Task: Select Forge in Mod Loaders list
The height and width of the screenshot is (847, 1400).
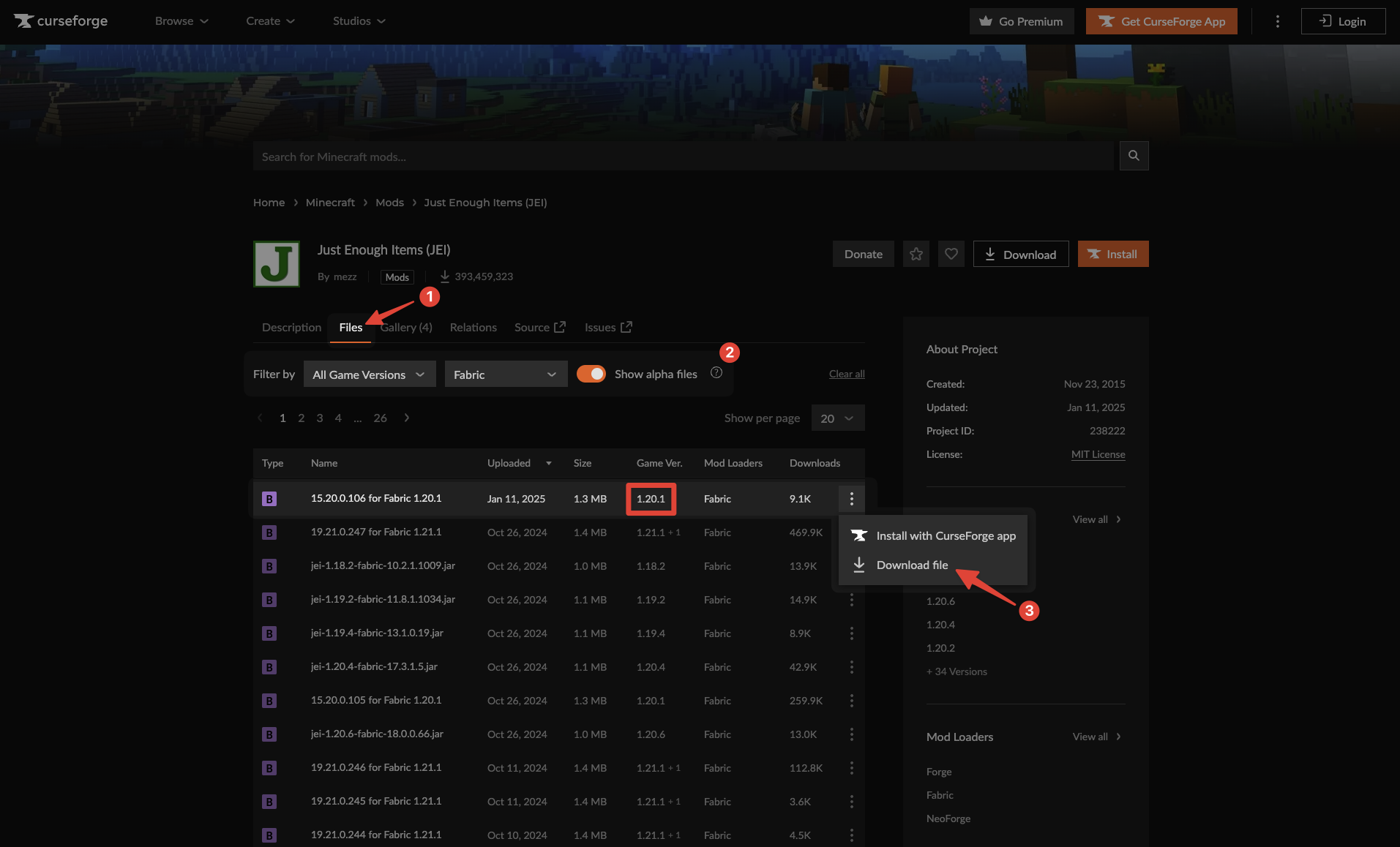Action: [x=939, y=772]
